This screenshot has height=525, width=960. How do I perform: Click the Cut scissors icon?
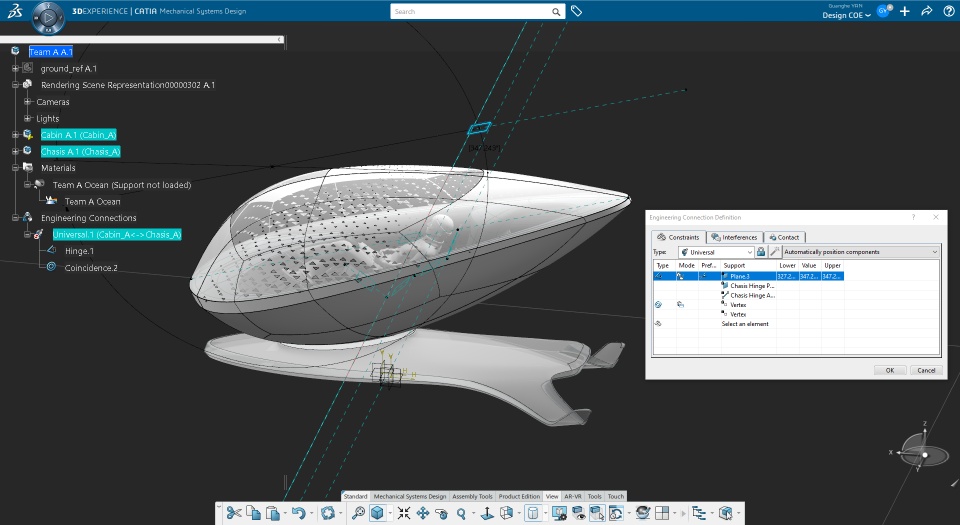(x=233, y=513)
